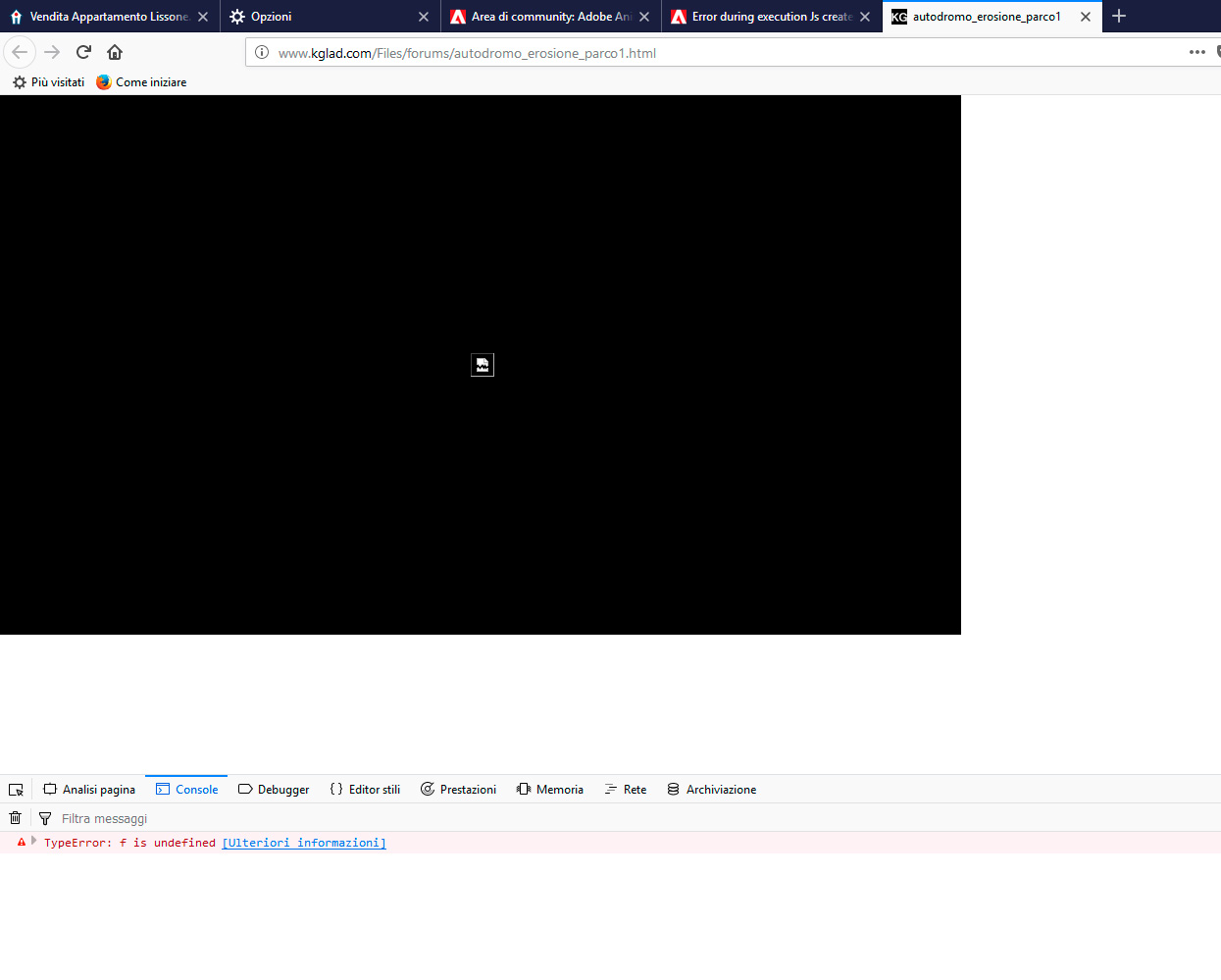Click the Firefox icon beside Come iniziare
The image size is (1221, 980).
pos(103,82)
